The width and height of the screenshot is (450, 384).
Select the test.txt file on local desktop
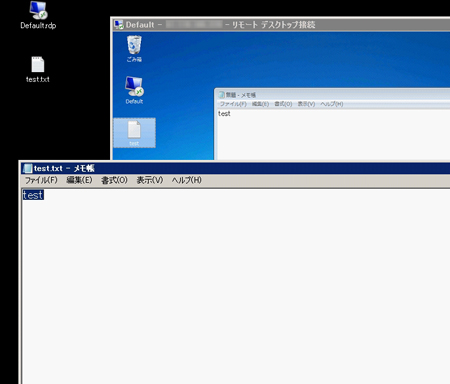pos(38,69)
